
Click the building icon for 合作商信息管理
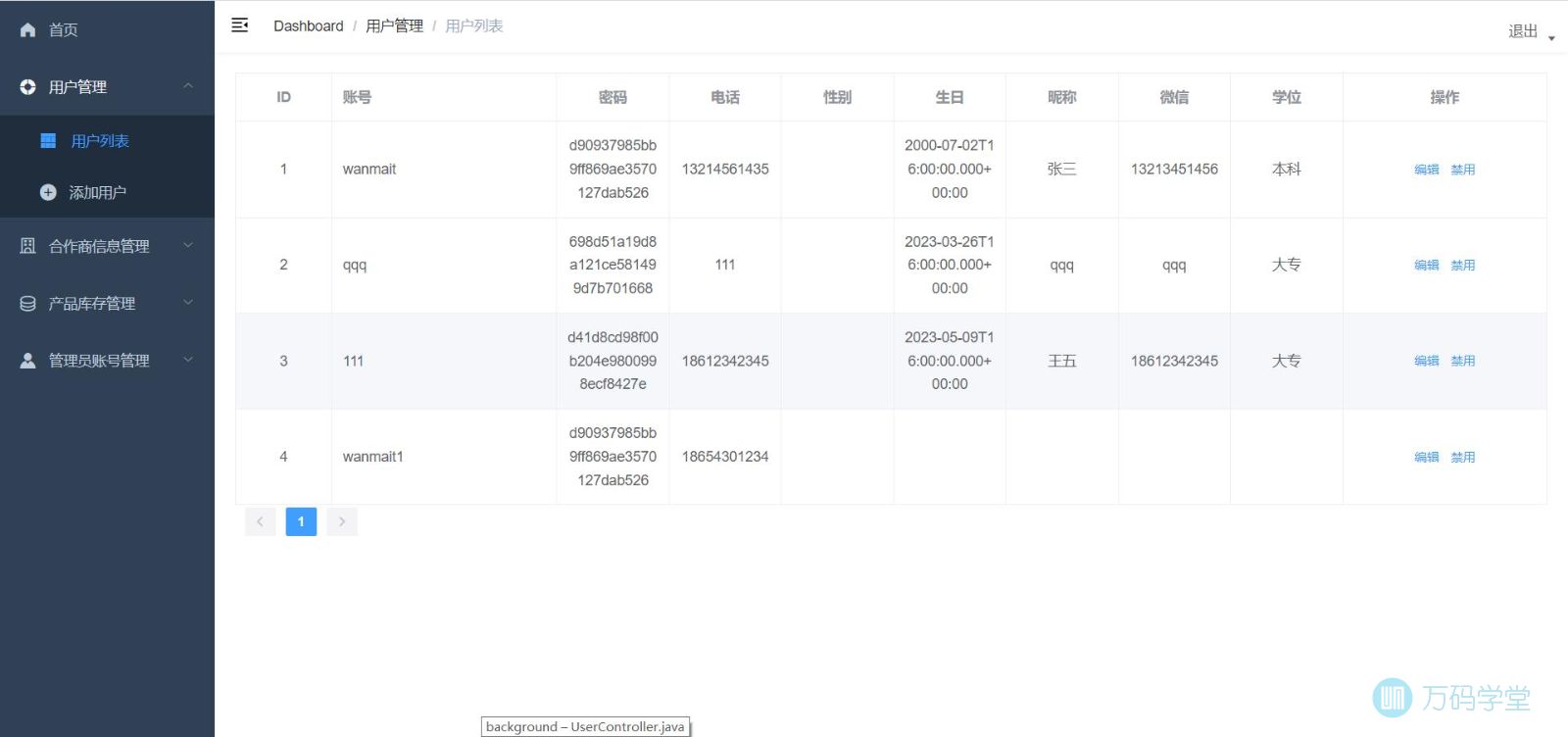coord(27,246)
